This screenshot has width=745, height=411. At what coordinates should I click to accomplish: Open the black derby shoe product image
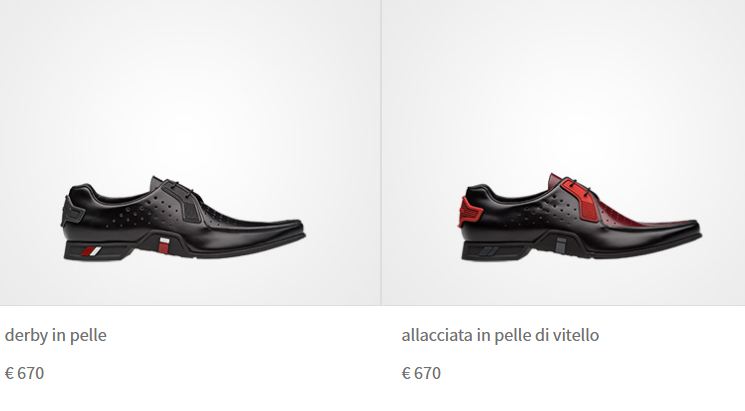(x=183, y=218)
